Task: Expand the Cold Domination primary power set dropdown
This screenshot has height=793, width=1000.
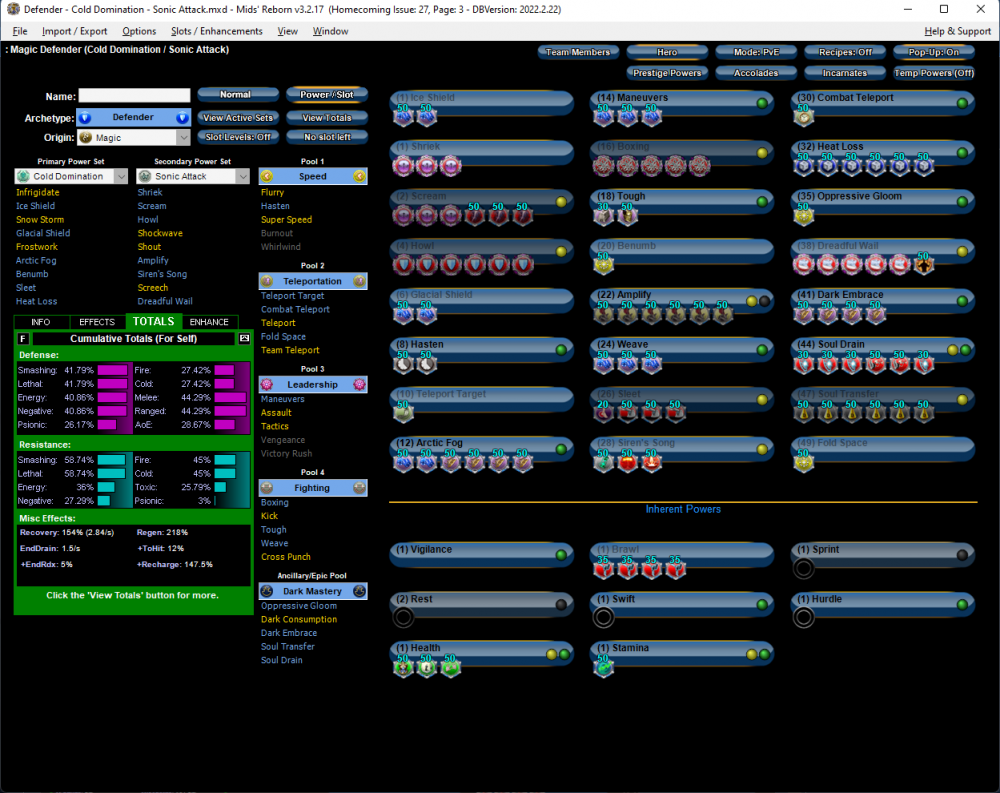Action: click(x=72, y=176)
